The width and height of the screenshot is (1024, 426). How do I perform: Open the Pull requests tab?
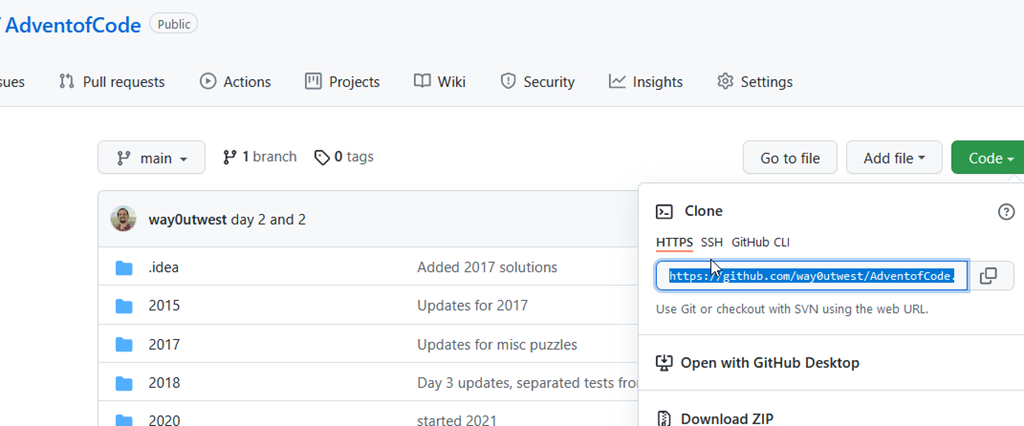click(112, 82)
